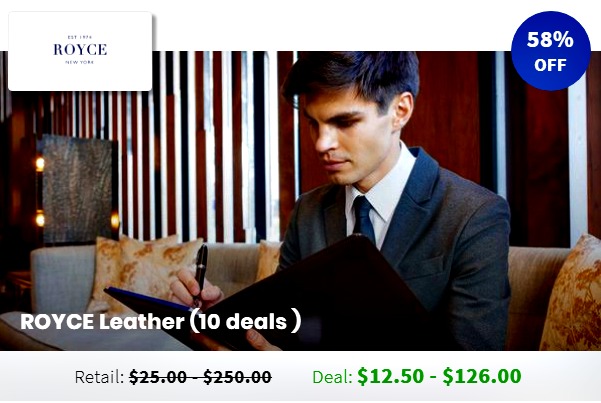Click the "58%" text in the blue circle

tap(550, 39)
